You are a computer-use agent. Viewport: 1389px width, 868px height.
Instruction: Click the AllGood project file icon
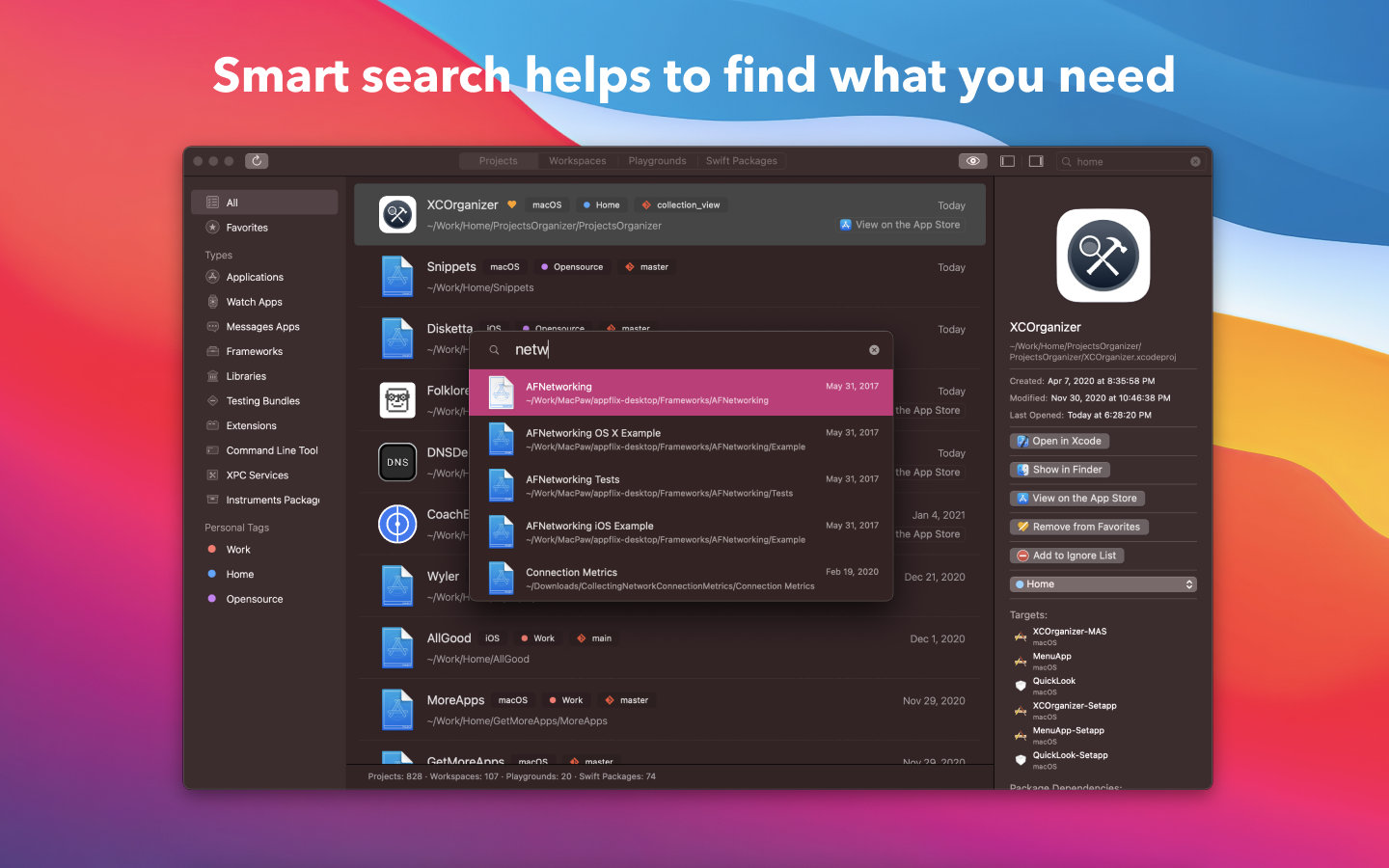397,647
